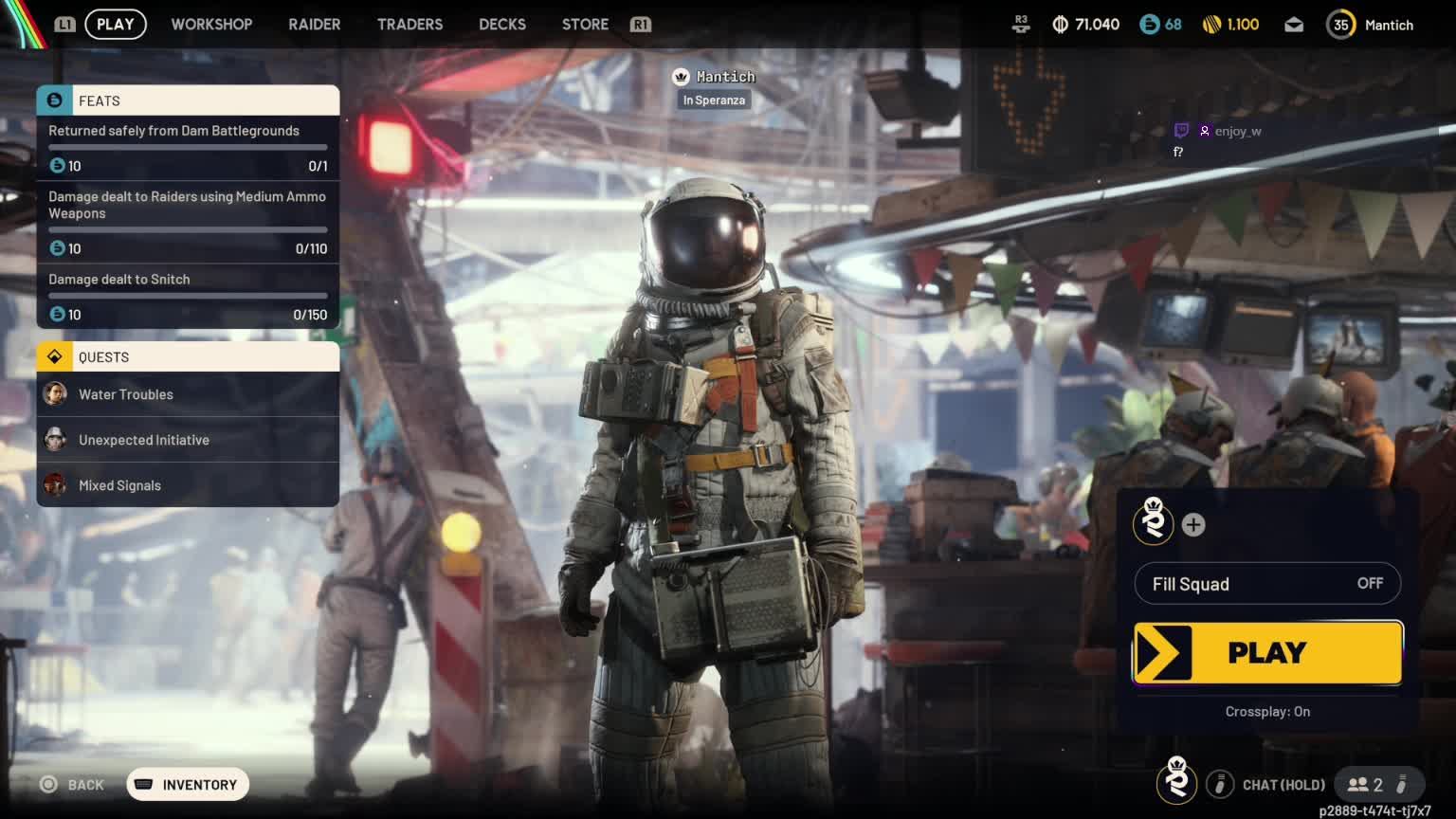This screenshot has width=1456, height=819.
Task: Add a squad member with the plus icon
Action: click(1193, 524)
